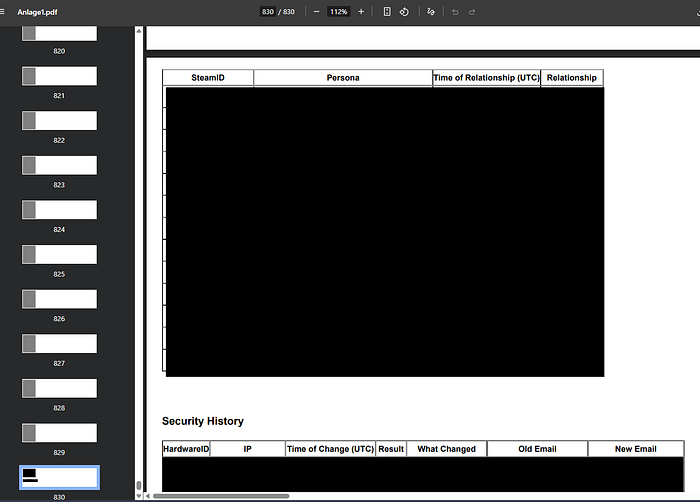700x502 pixels.
Task: Edit the current page number field
Action: pyautogui.click(x=268, y=12)
